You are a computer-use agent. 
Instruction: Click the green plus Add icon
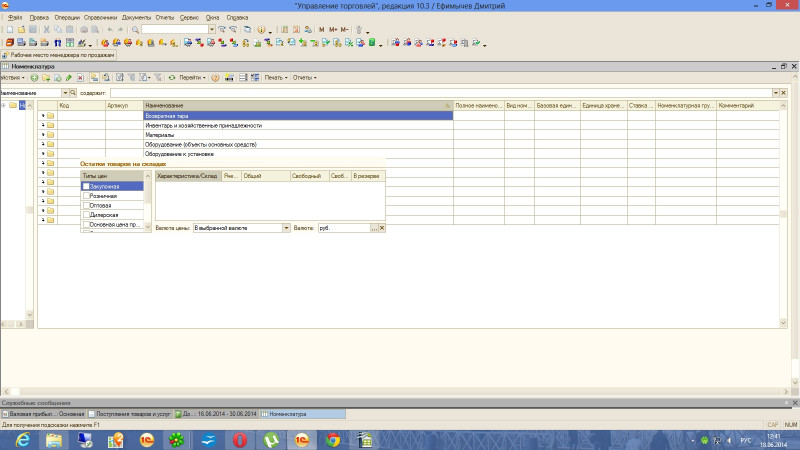tap(34, 78)
